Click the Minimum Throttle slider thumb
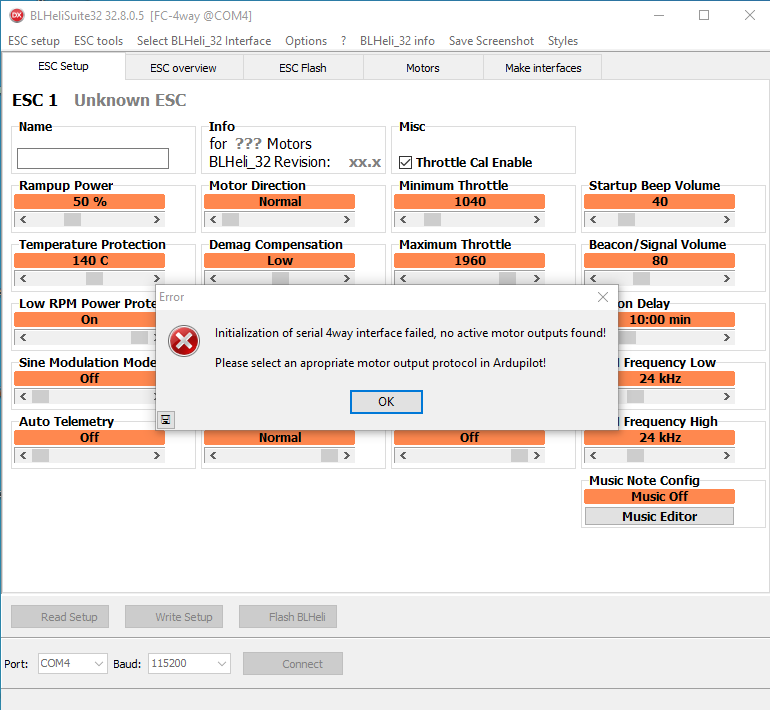 tap(432, 219)
